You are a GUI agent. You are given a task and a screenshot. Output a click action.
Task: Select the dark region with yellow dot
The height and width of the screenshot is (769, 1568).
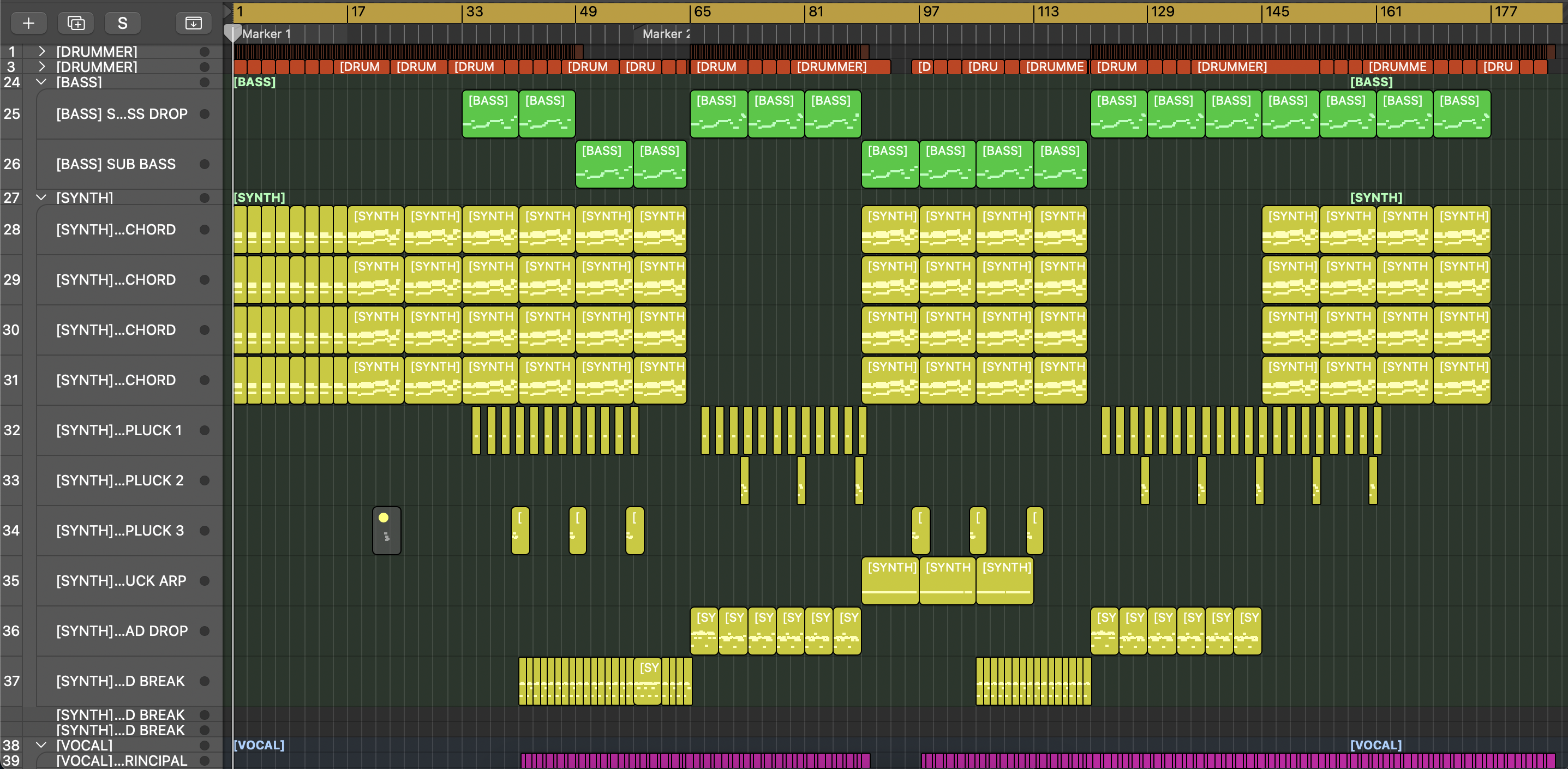pos(386,531)
